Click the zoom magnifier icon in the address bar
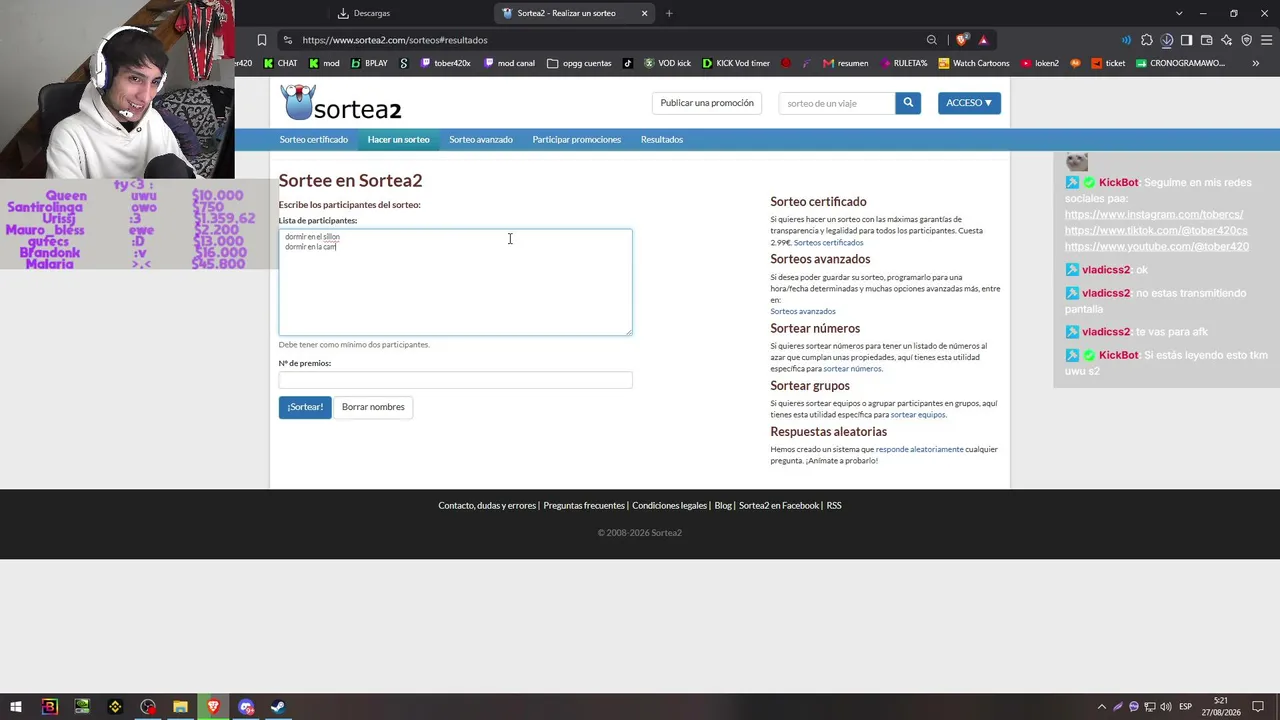The width and height of the screenshot is (1280, 720). (x=932, y=40)
